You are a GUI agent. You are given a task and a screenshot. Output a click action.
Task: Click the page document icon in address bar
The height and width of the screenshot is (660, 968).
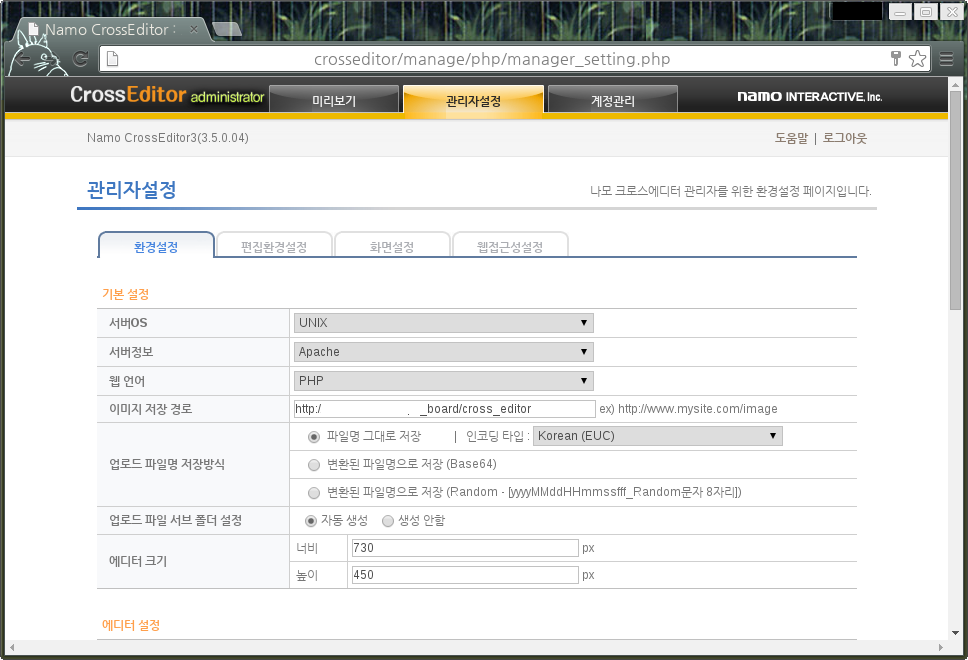click(112, 59)
